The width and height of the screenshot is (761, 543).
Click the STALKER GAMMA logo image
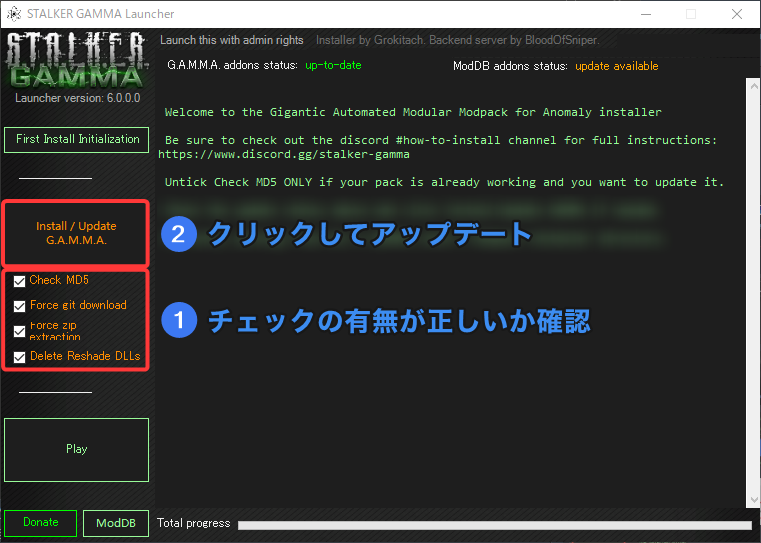click(x=76, y=59)
